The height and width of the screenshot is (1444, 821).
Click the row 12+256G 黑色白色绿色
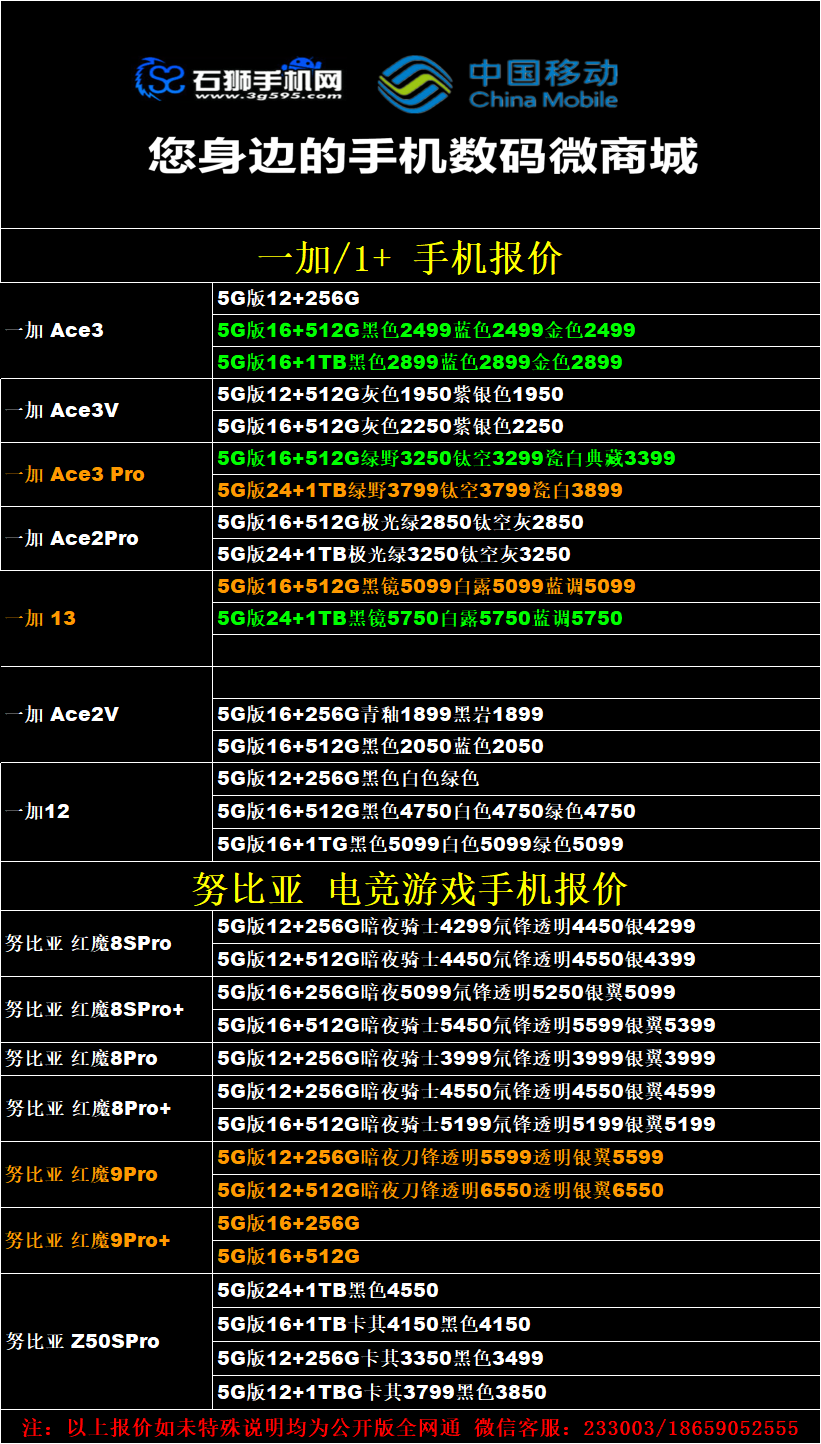pos(516,778)
